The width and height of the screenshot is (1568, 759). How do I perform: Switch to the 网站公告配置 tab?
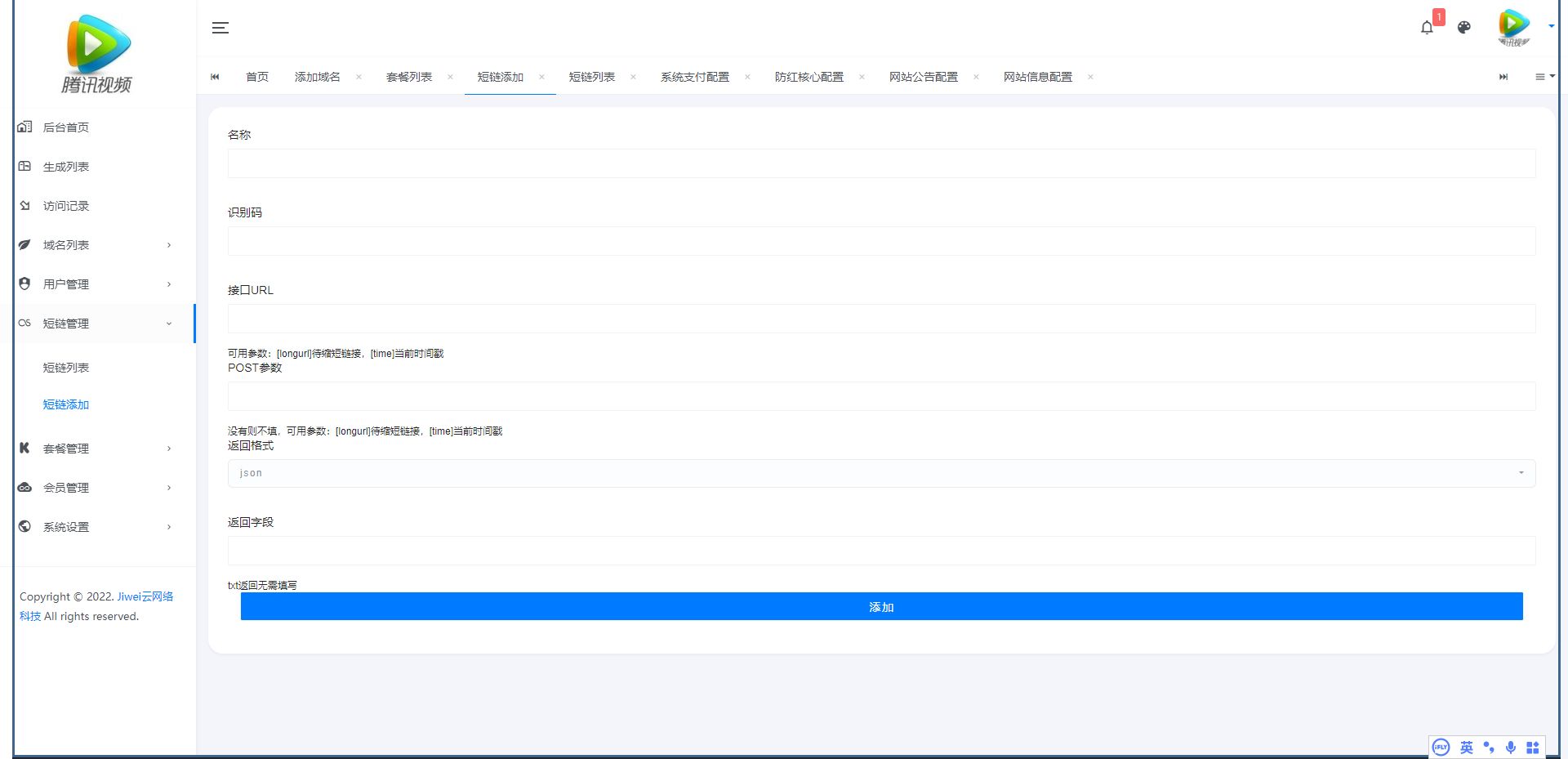point(924,77)
